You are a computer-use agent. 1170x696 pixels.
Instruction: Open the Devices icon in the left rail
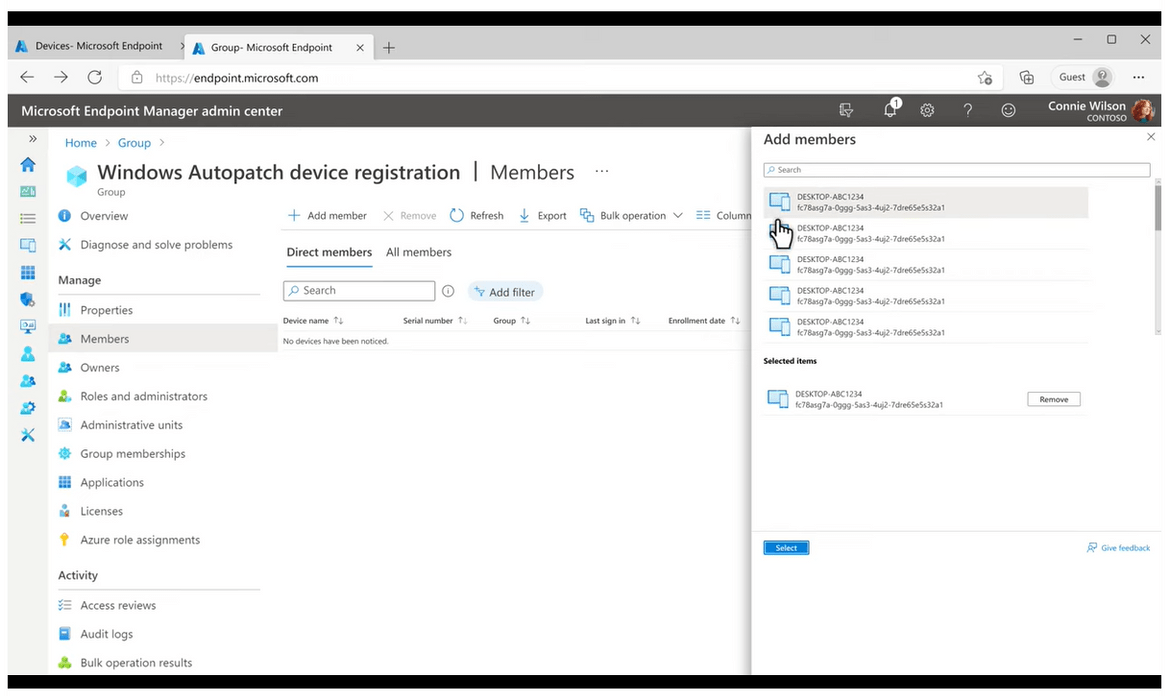pos(28,245)
